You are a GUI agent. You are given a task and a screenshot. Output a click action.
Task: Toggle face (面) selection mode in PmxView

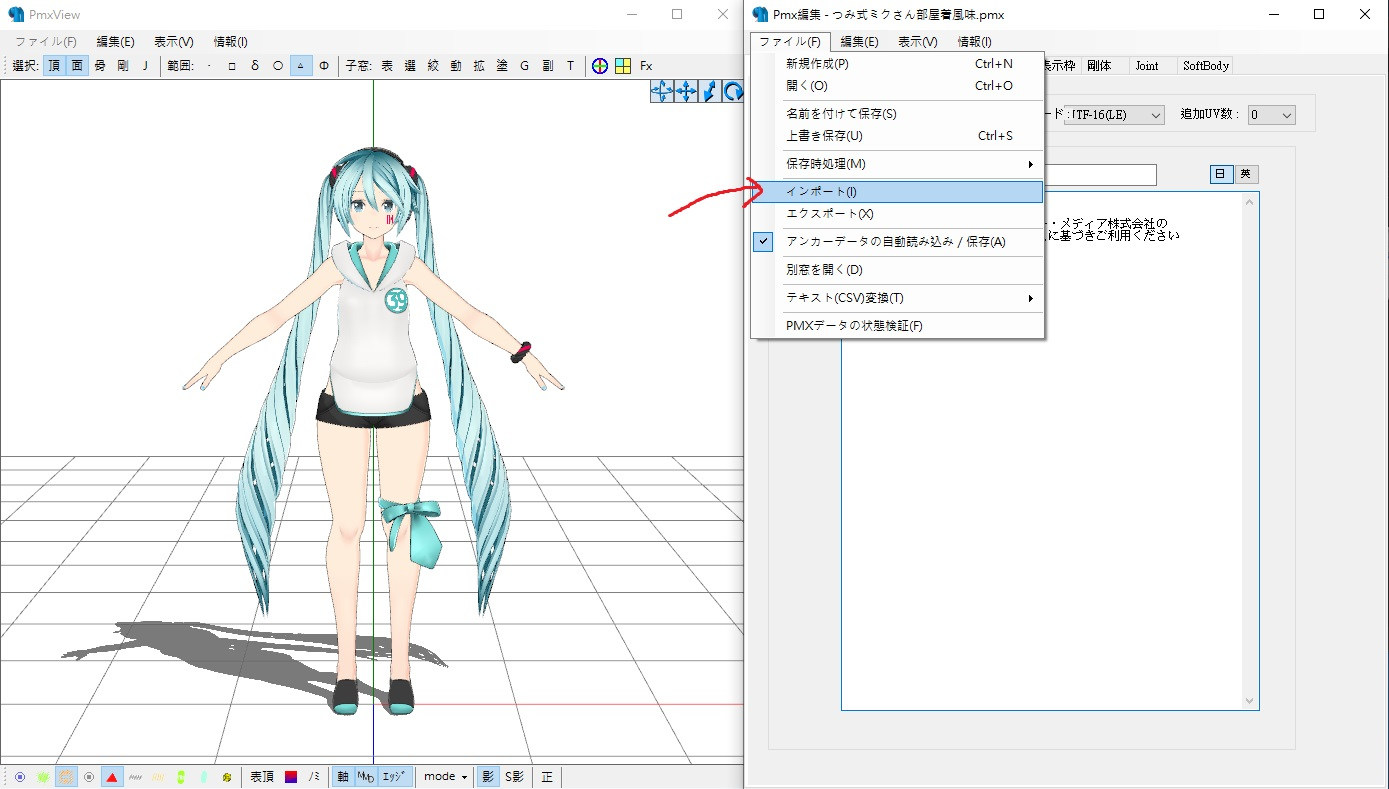77,66
